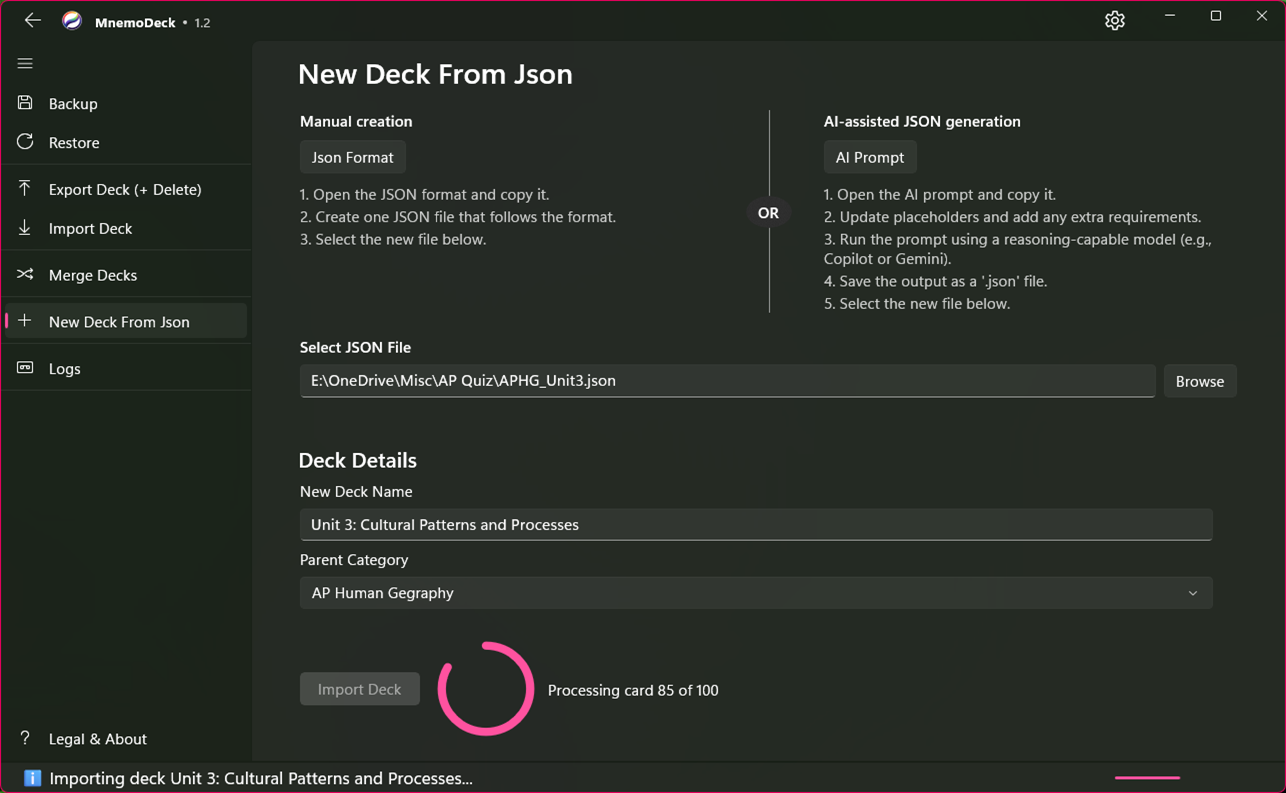The image size is (1286, 793).
Task: Click the Restore refresh icon in sidebar
Action: [25, 142]
